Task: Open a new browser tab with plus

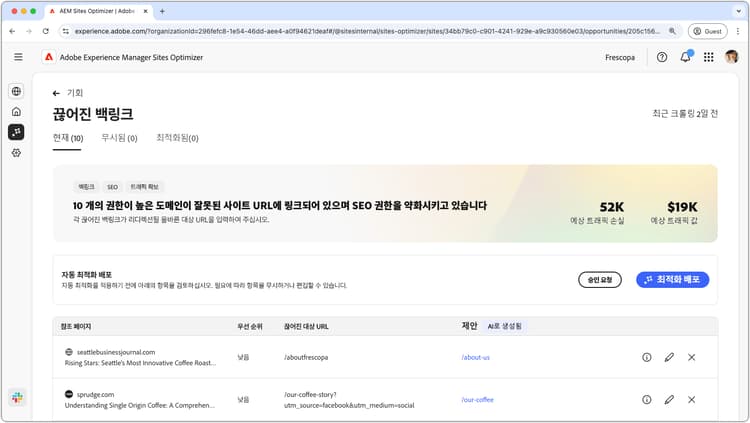Action: click(162, 11)
